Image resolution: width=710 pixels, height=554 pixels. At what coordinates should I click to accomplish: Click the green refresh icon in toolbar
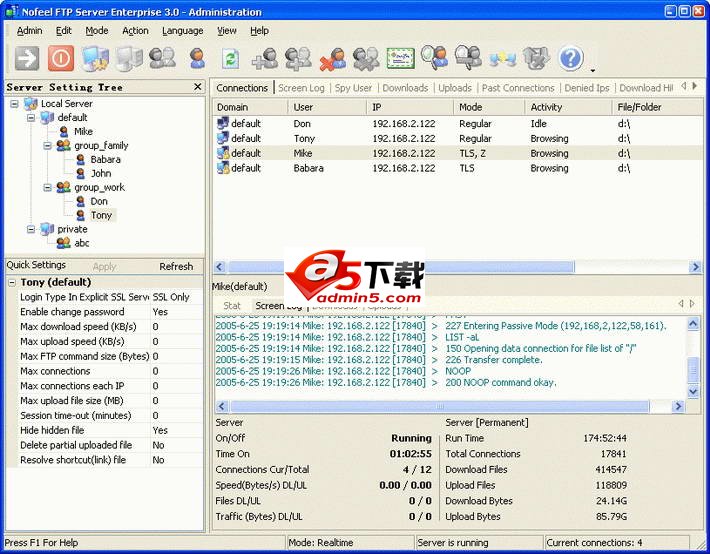(230, 59)
